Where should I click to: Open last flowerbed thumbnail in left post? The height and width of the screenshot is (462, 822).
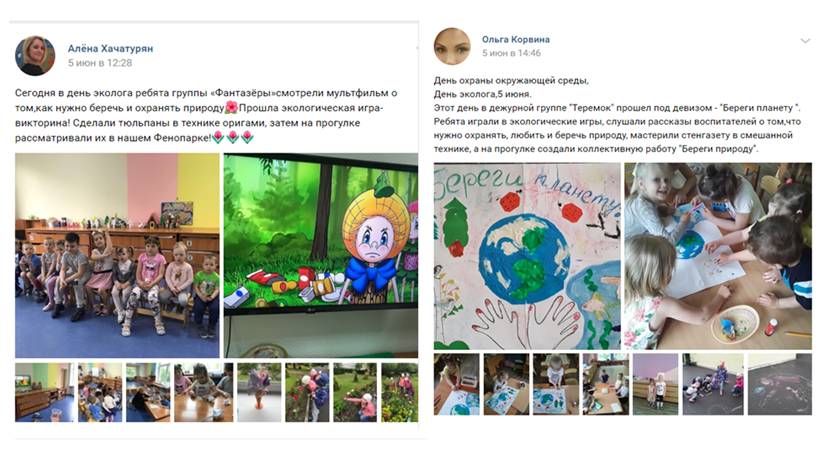pyautogui.click(x=399, y=392)
